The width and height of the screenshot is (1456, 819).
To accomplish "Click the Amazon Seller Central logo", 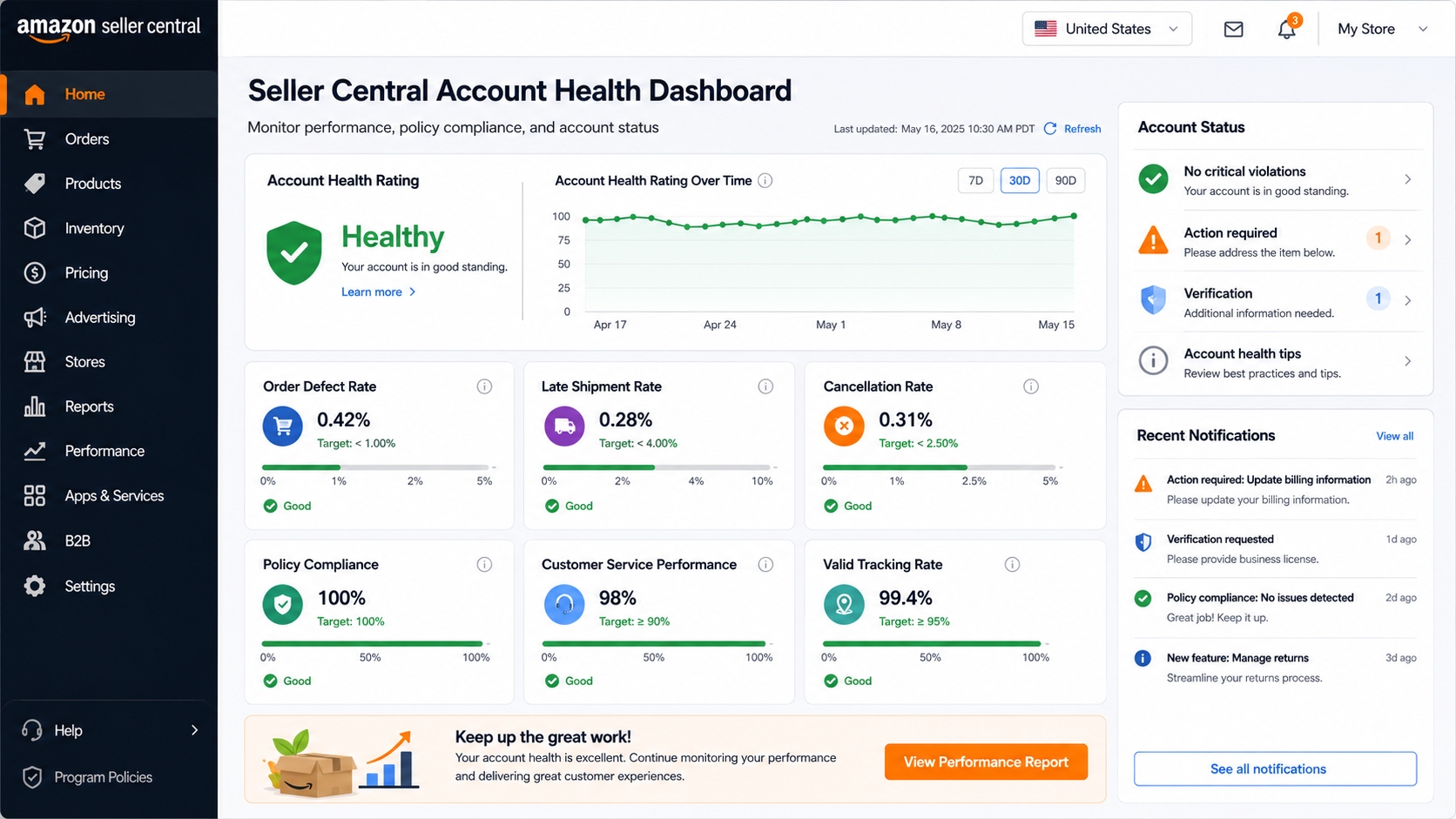I will [109, 28].
